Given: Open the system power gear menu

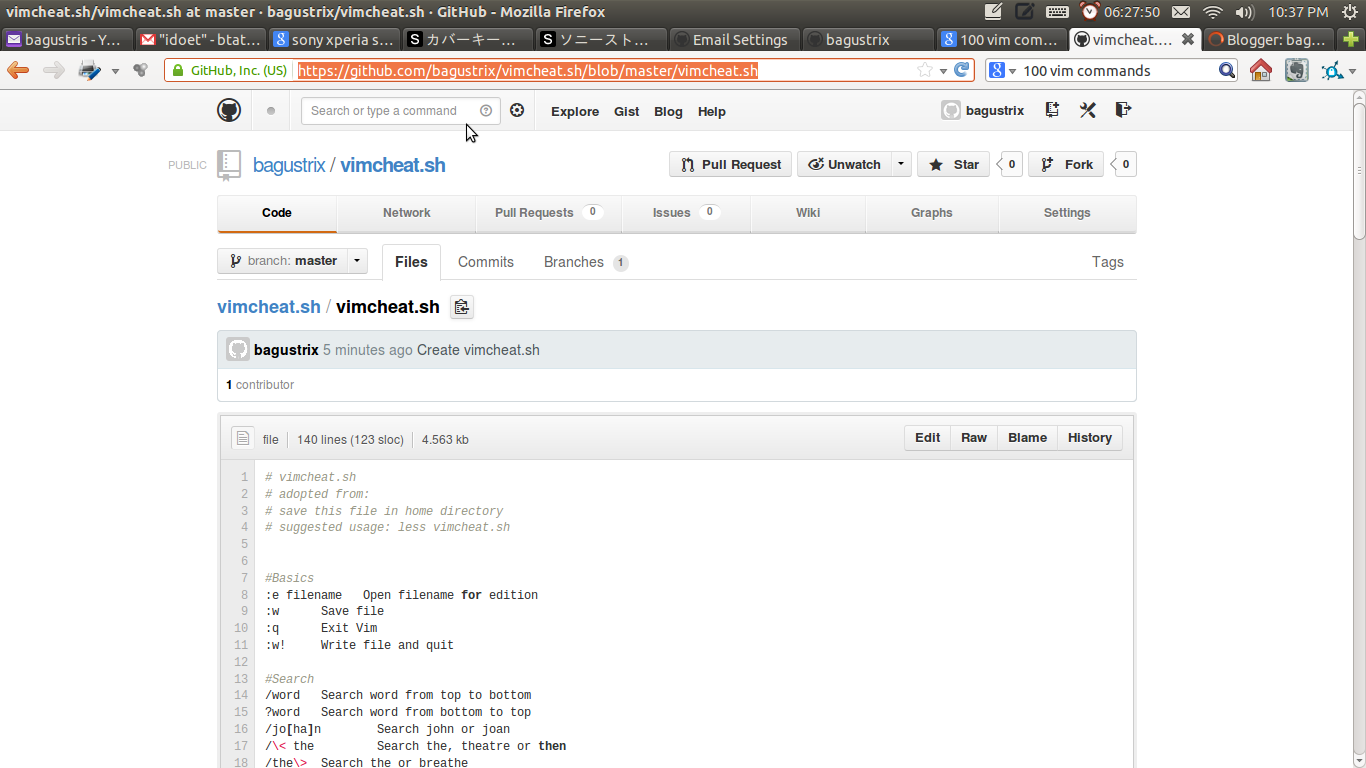Looking at the screenshot, I should [x=1349, y=12].
